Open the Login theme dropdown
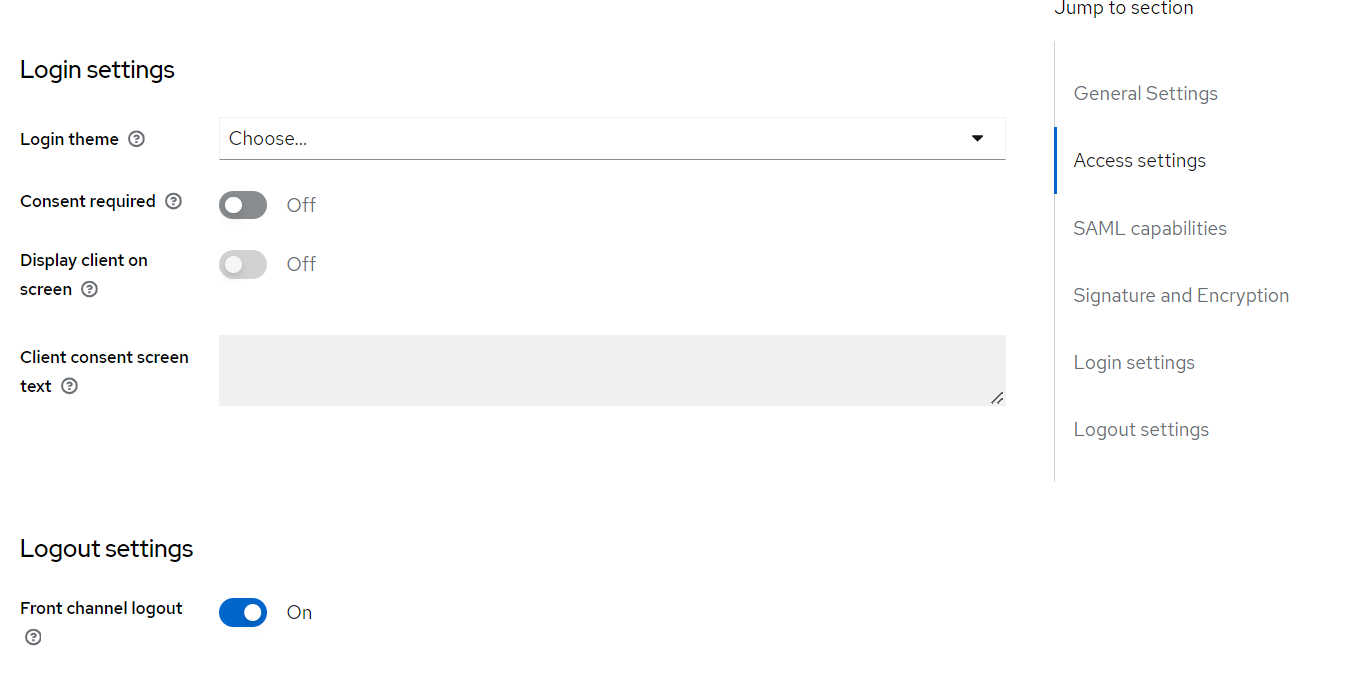 click(x=600, y=139)
